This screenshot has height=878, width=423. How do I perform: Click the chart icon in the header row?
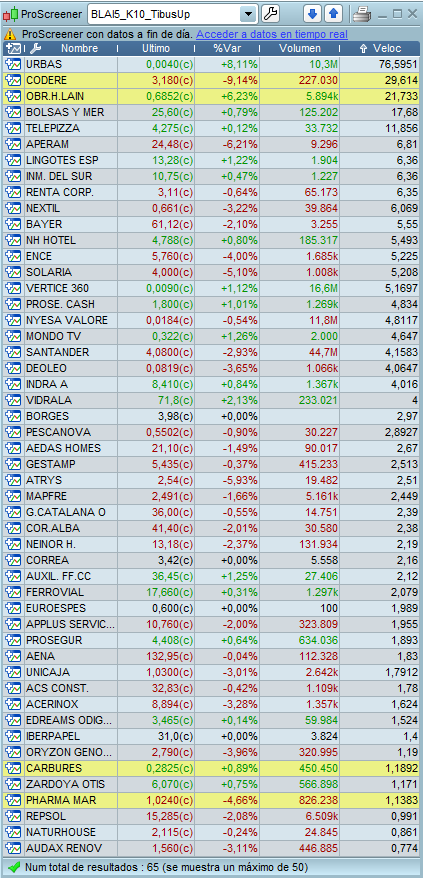coord(13,49)
